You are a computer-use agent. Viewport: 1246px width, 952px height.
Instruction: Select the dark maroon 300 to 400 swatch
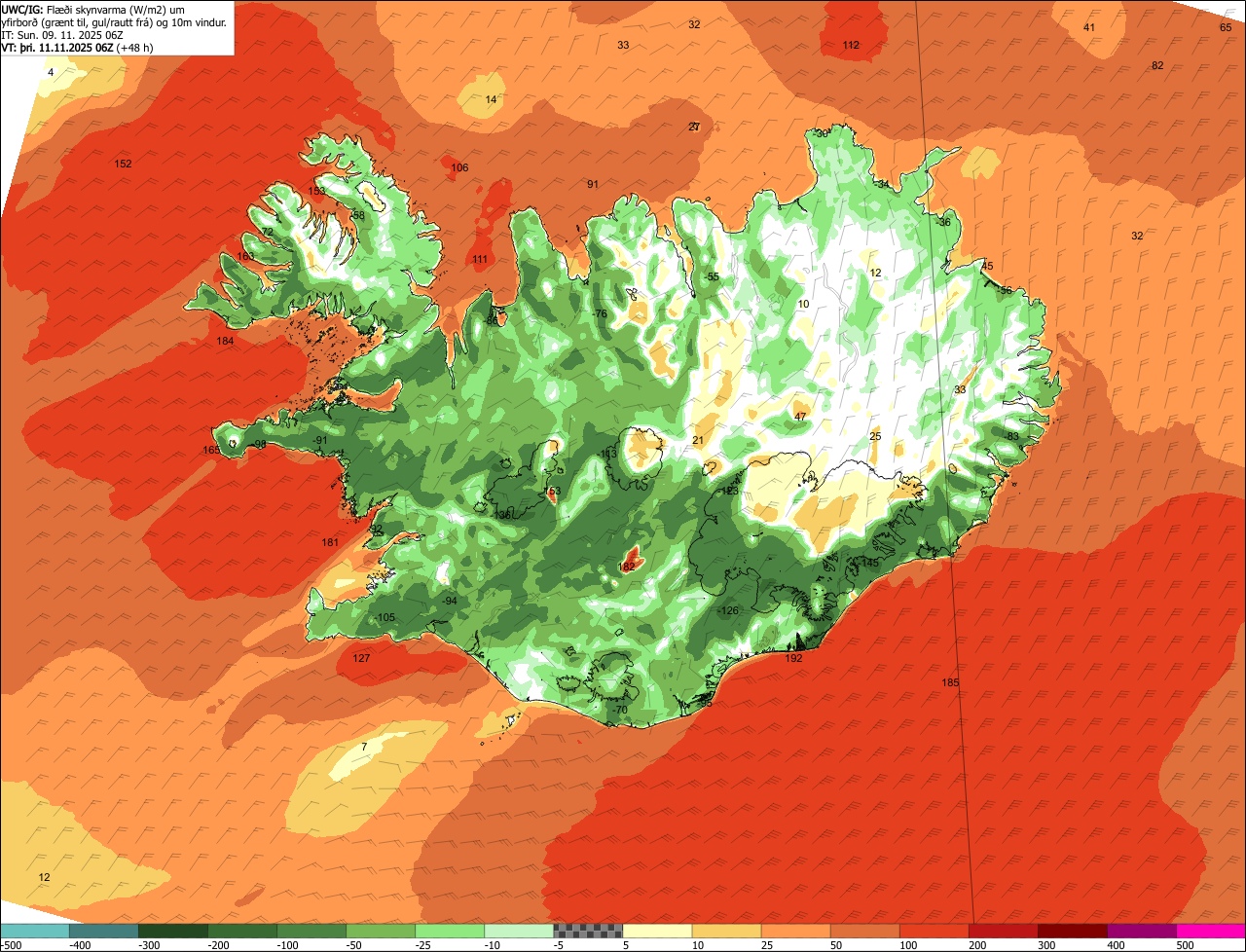[1072, 931]
